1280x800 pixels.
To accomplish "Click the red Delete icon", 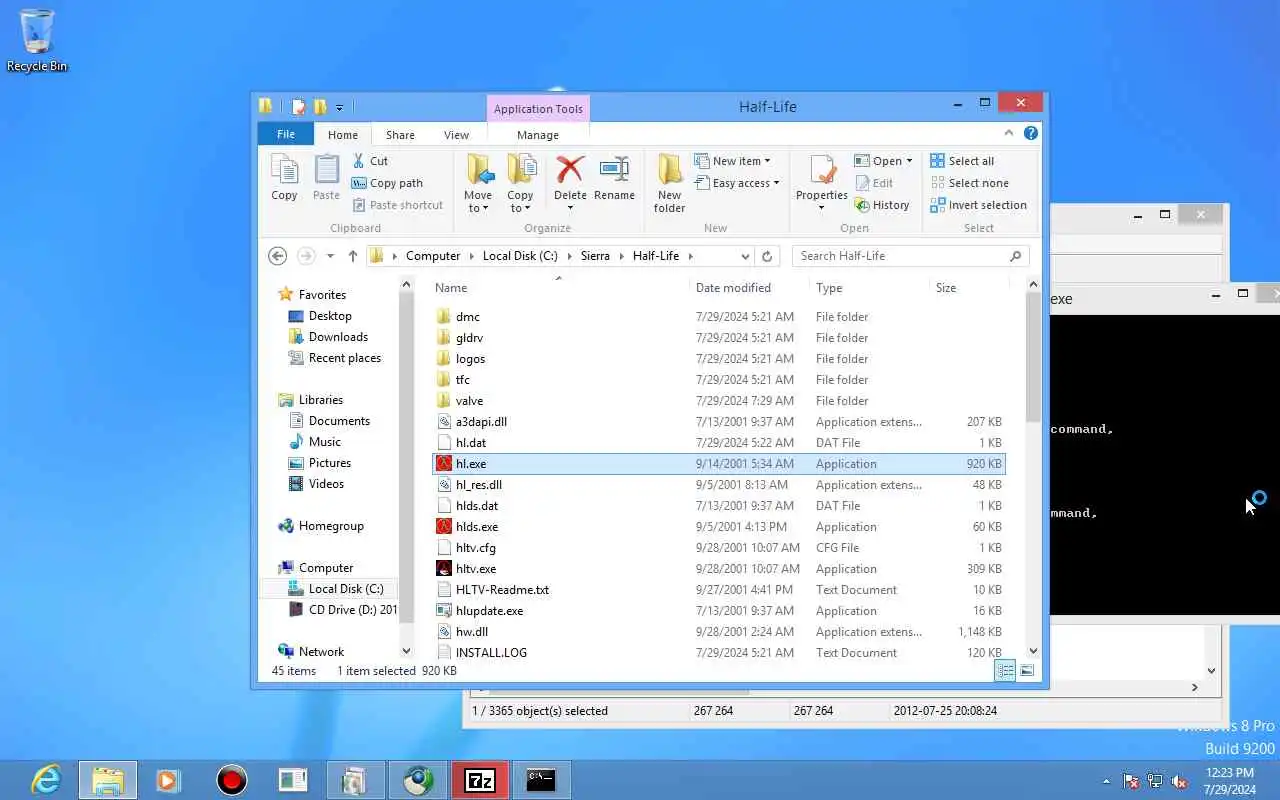I will click(x=570, y=170).
